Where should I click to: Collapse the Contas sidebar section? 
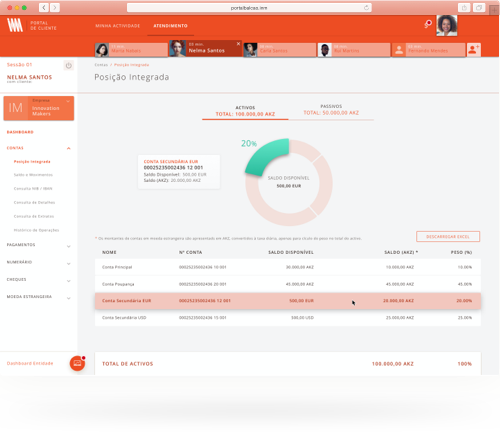[69, 148]
